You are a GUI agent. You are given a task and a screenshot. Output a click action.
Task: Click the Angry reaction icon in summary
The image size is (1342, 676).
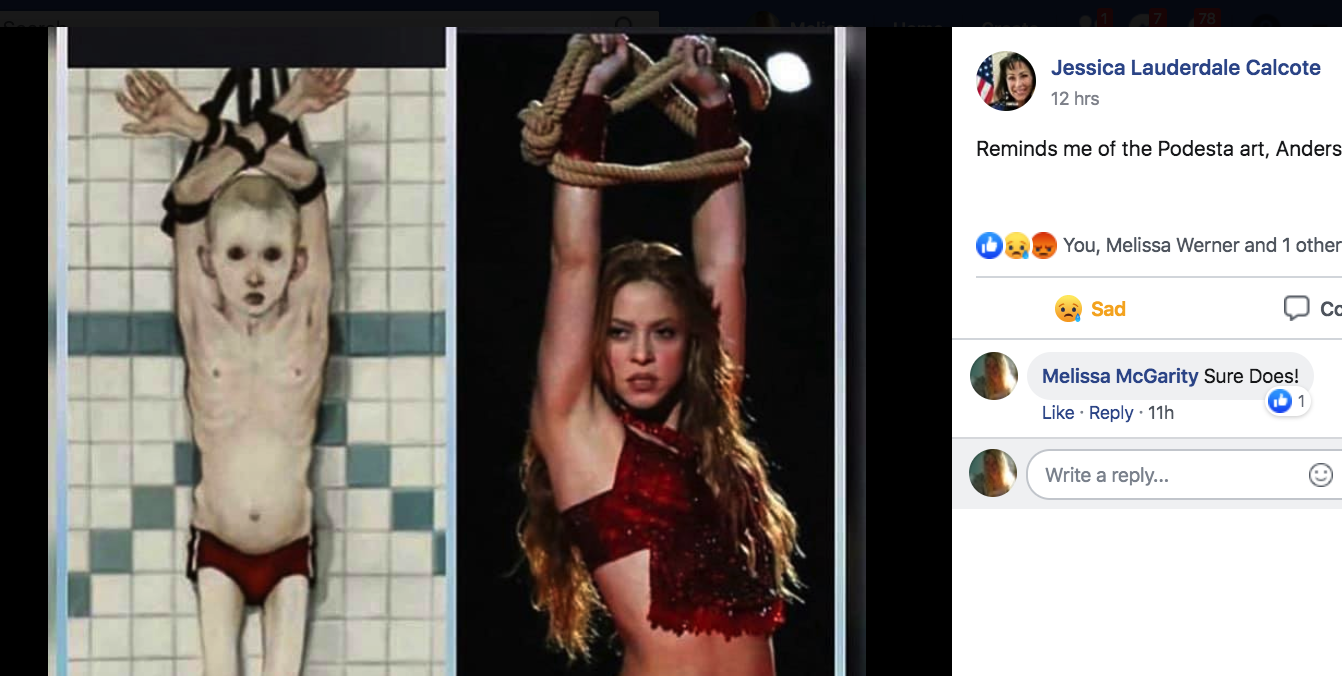click(1043, 245)
